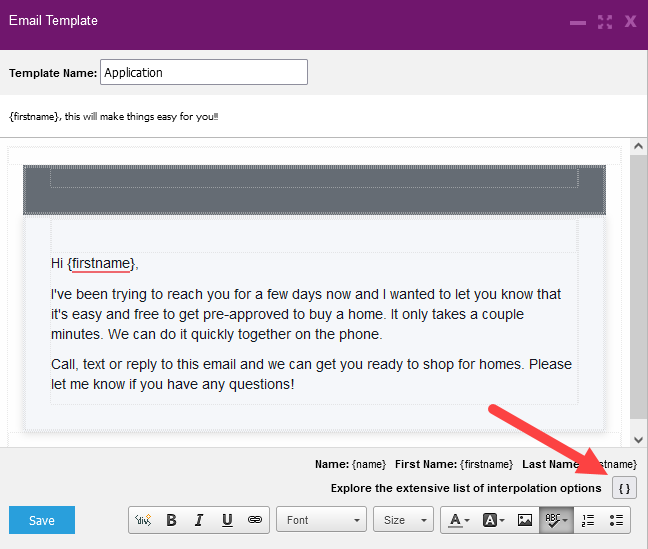This screenshot has height=549, width=648.
Task: Insert an image with the picture icon
Action: point(525,520)
